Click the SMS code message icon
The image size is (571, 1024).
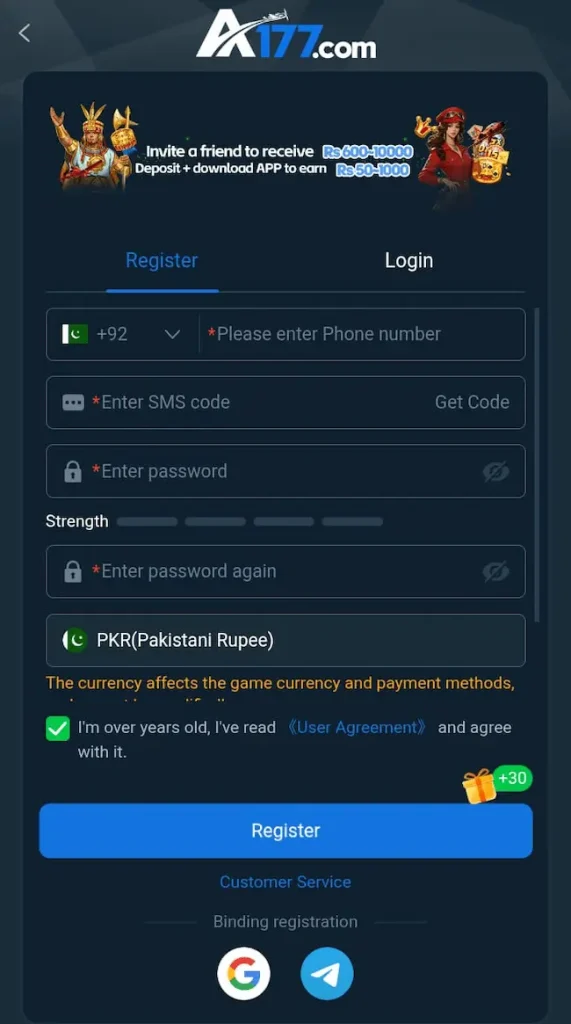point(73,402)
